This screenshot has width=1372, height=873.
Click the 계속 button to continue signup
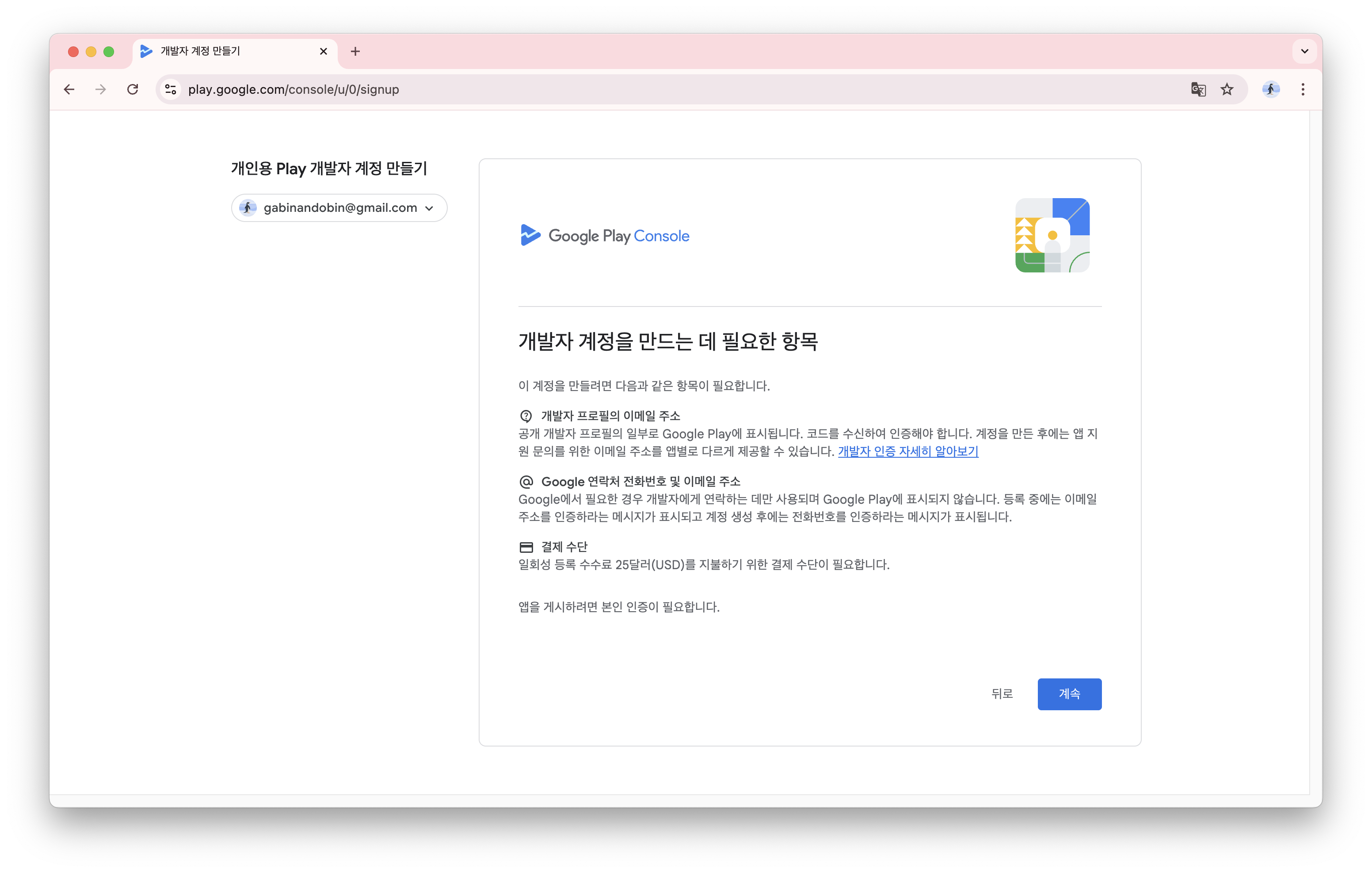[x=1069, y=694]
